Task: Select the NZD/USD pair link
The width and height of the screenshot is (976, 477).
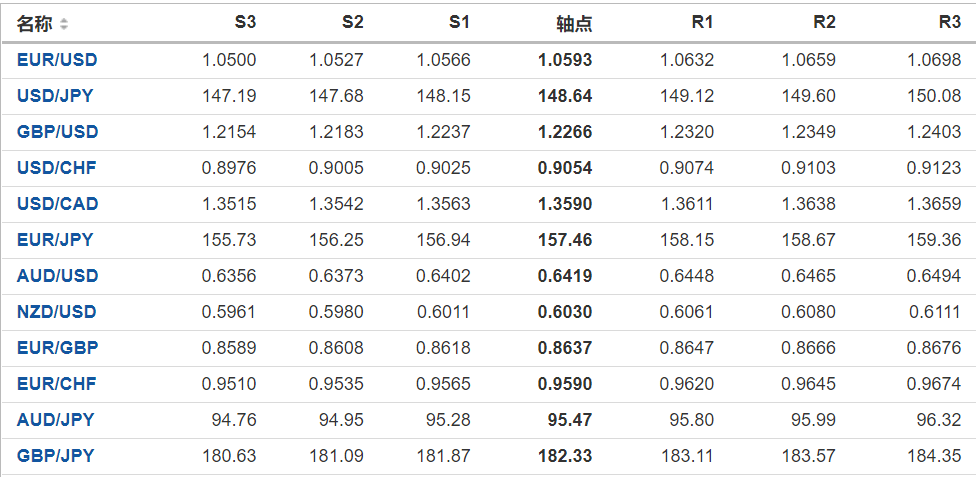Action: (57, 312)
